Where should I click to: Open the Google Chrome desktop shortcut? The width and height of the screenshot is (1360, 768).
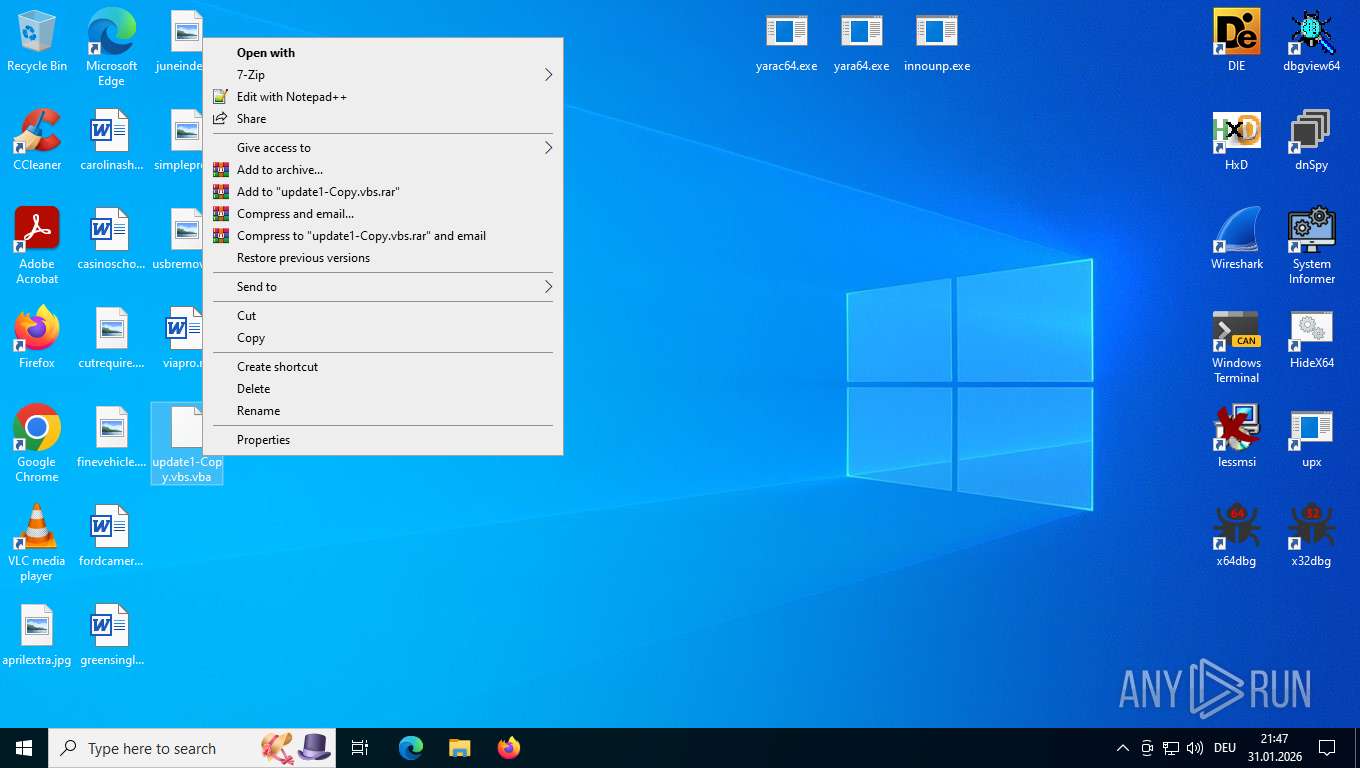coord(37,444)
